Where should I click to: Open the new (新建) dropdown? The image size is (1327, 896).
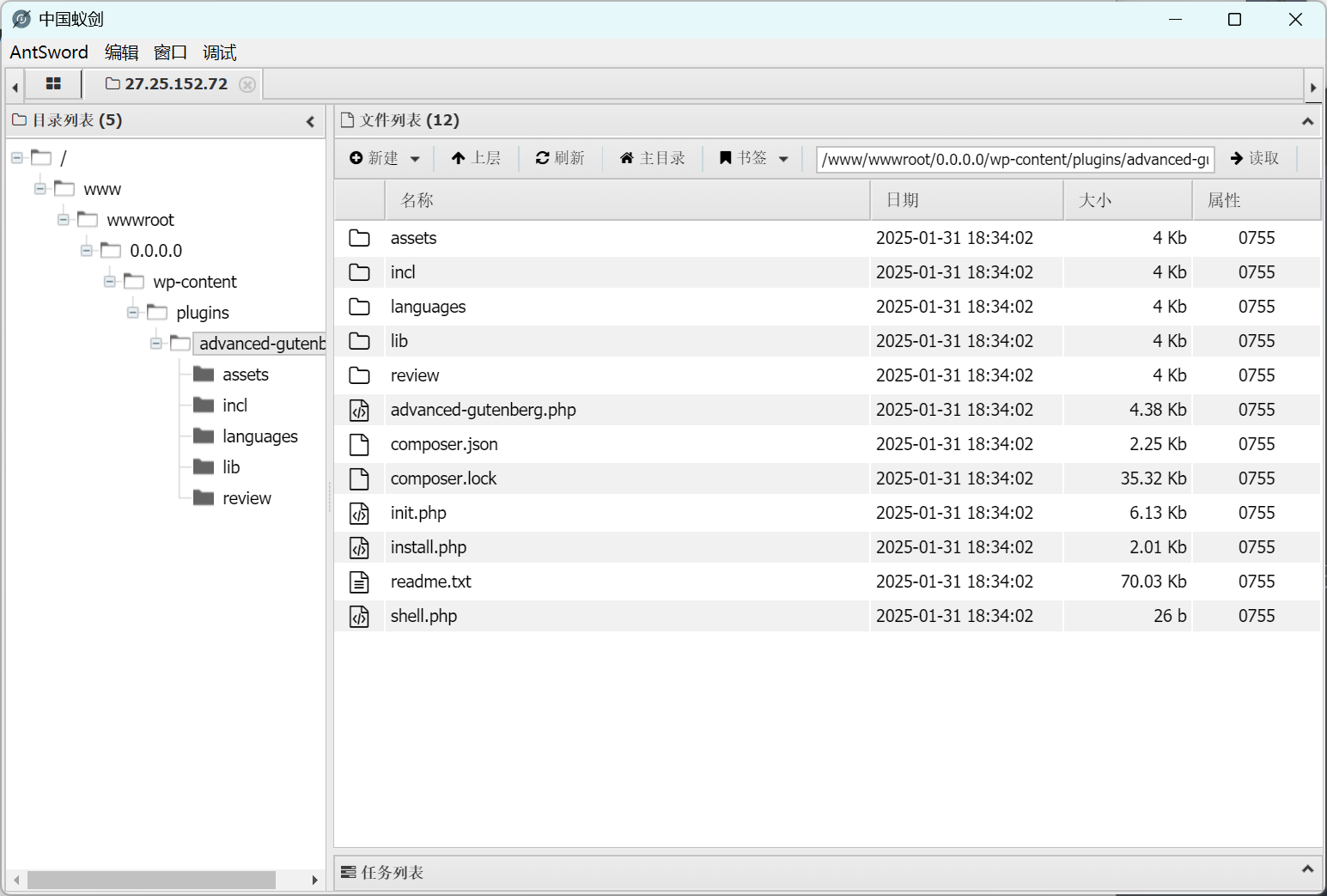pyautogui.click(x=385, y=158)
